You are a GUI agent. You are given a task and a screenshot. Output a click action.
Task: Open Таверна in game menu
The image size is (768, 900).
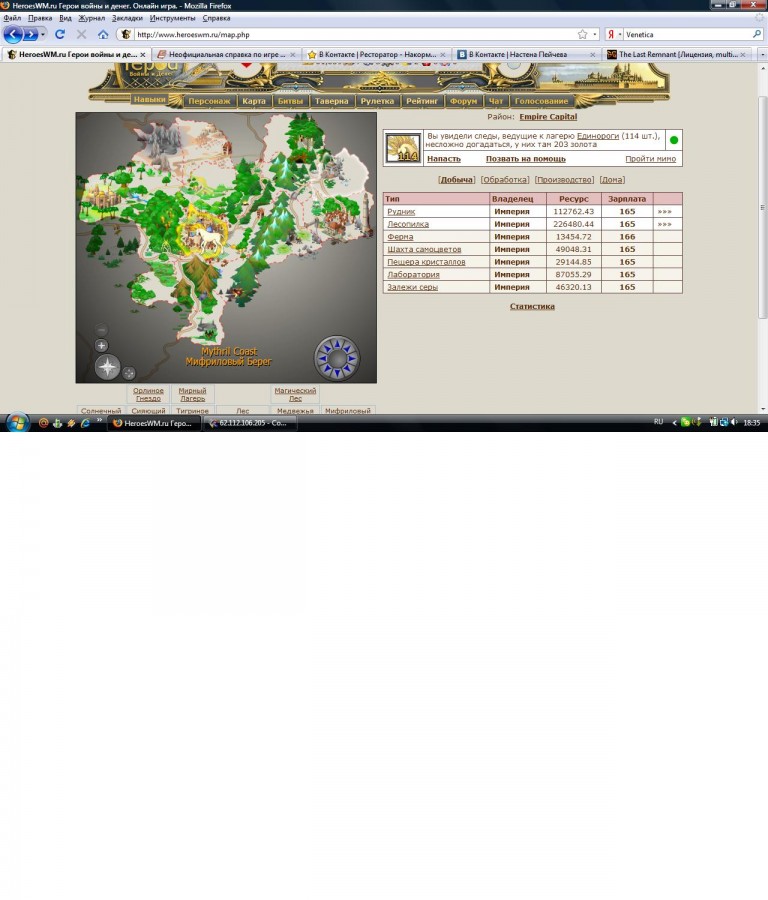[x=331, y=101]
